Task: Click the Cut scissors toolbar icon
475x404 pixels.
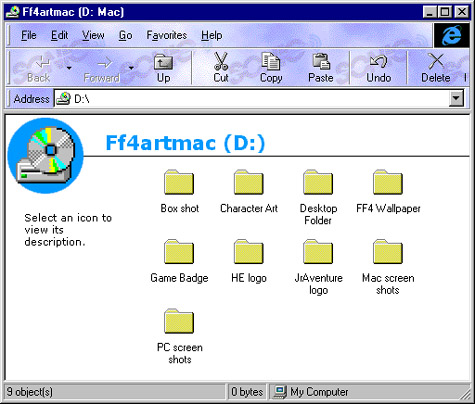Action: pyautogui.click(x=221, y=61)
